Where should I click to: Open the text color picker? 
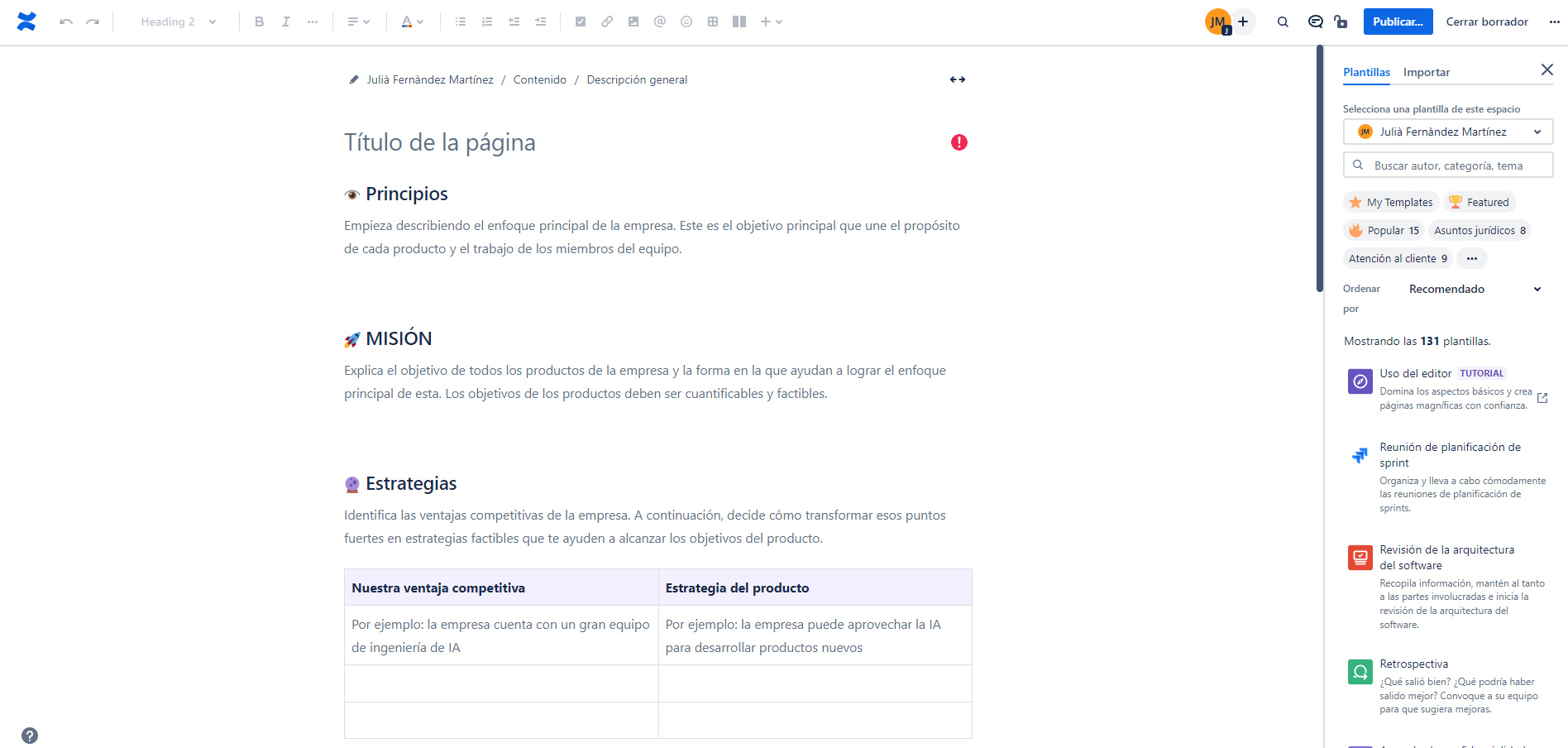coord(412,22)
